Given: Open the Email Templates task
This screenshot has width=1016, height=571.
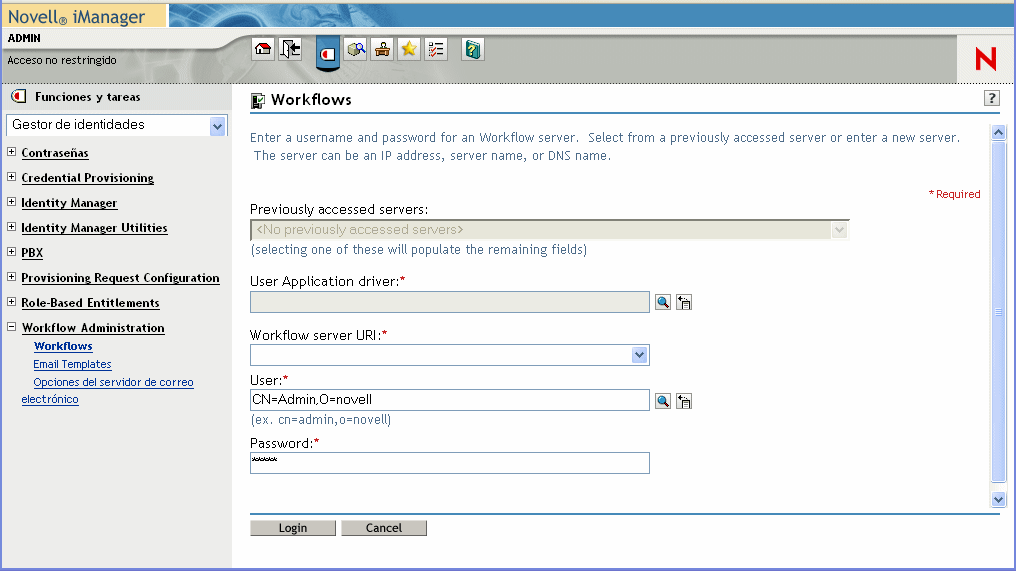Looking at the screenshot, I should click(x=73, y=364).
